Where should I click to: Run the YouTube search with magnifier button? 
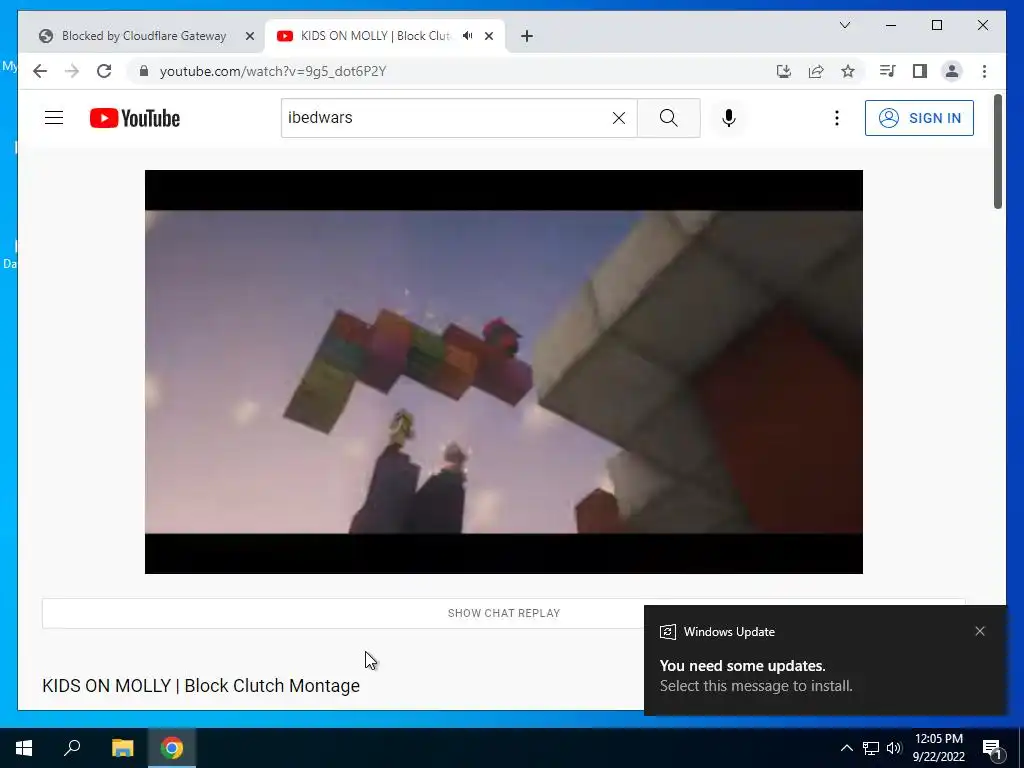pyautogui.click(x=668, y=118)
